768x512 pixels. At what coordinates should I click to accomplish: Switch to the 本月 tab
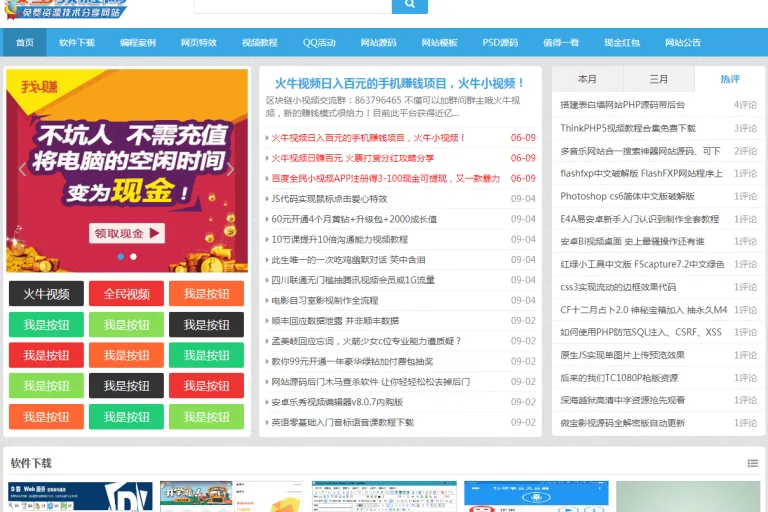587,79
